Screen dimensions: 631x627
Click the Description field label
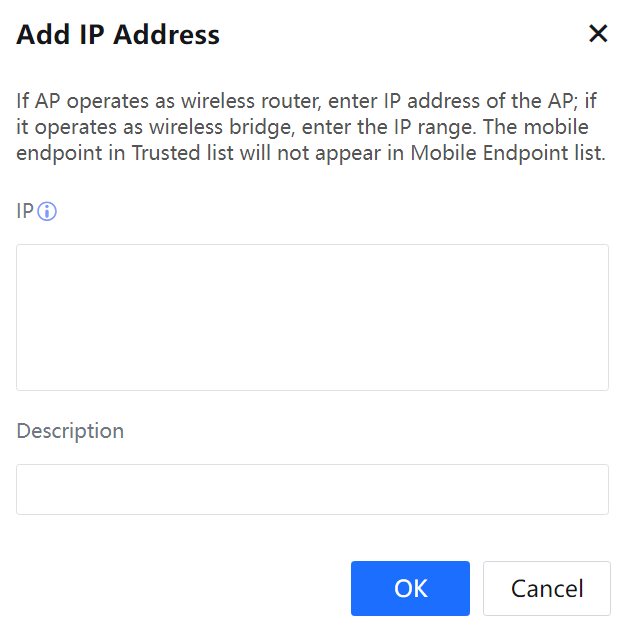70,431
